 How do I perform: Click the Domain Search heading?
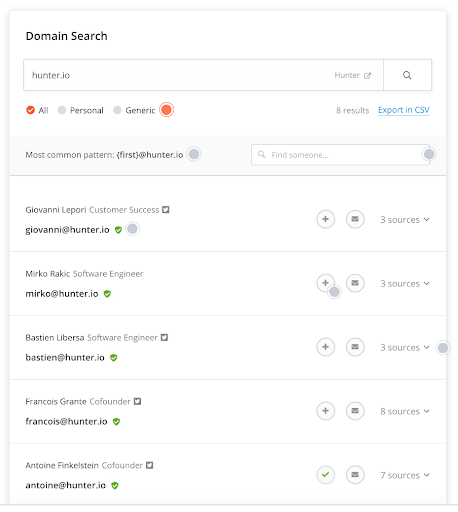(67, 36)
